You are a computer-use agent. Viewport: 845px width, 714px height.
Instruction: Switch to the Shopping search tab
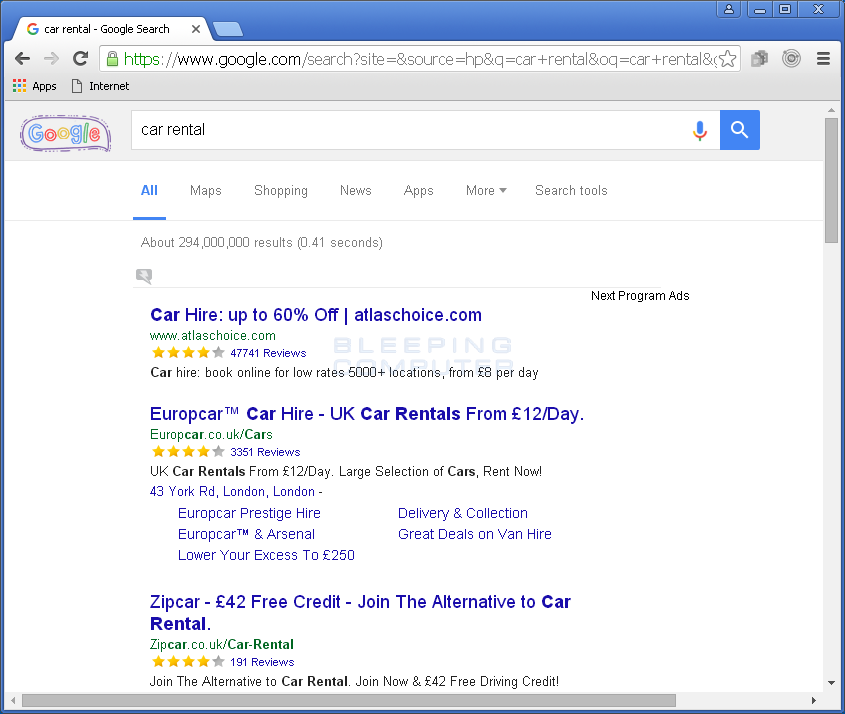click(281, 191)
